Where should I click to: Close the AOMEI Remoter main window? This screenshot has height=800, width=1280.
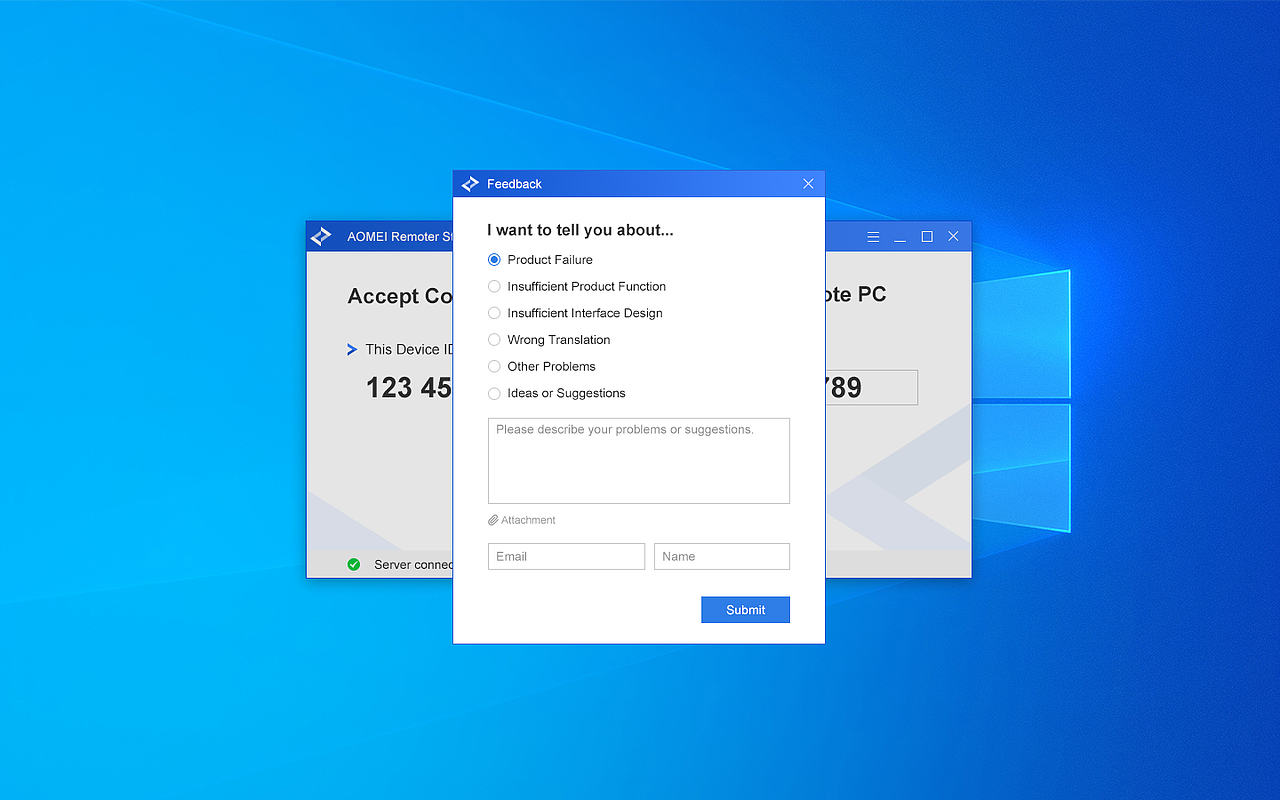tap(953, 237)
